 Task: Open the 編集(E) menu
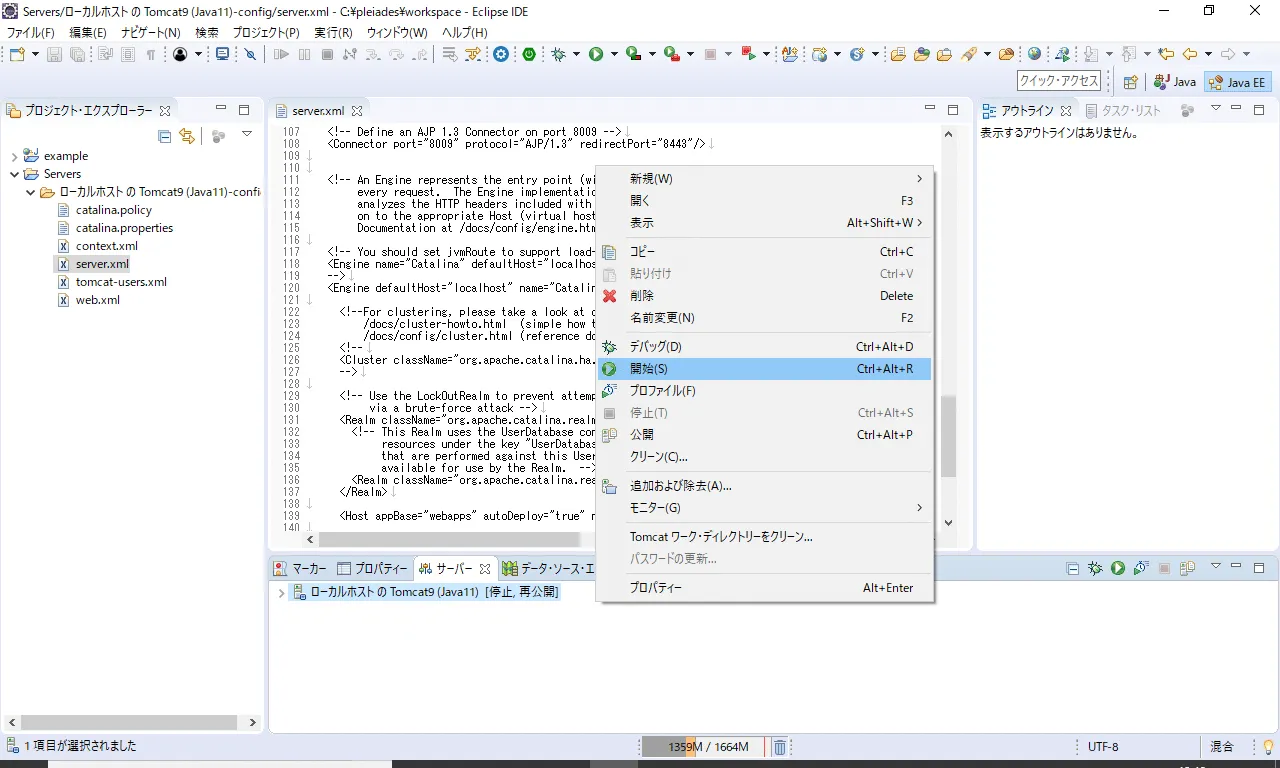(88, 32)
